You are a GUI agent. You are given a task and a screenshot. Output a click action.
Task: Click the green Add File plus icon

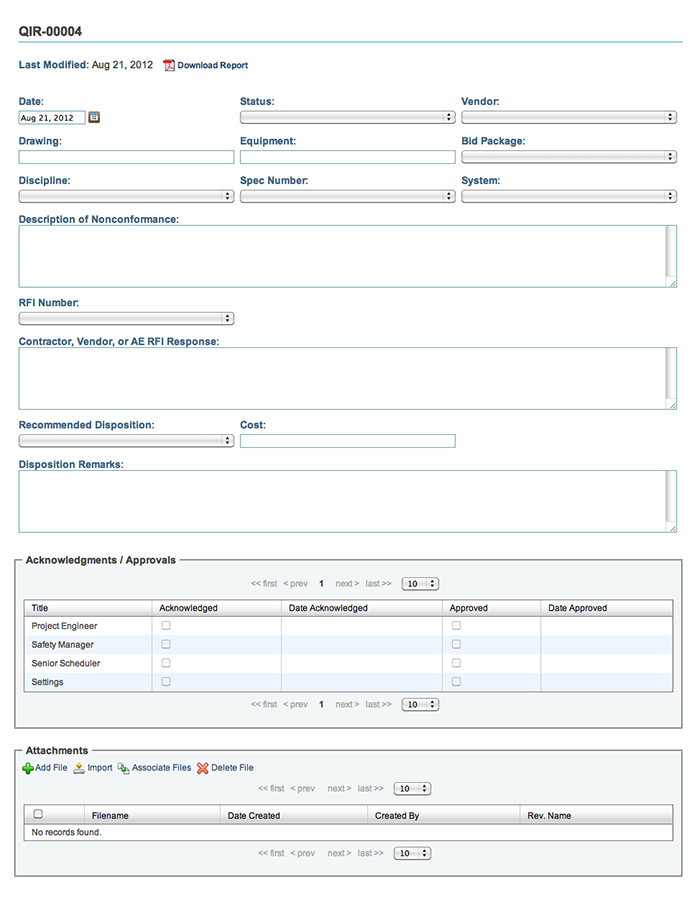(x=28, y=768)
